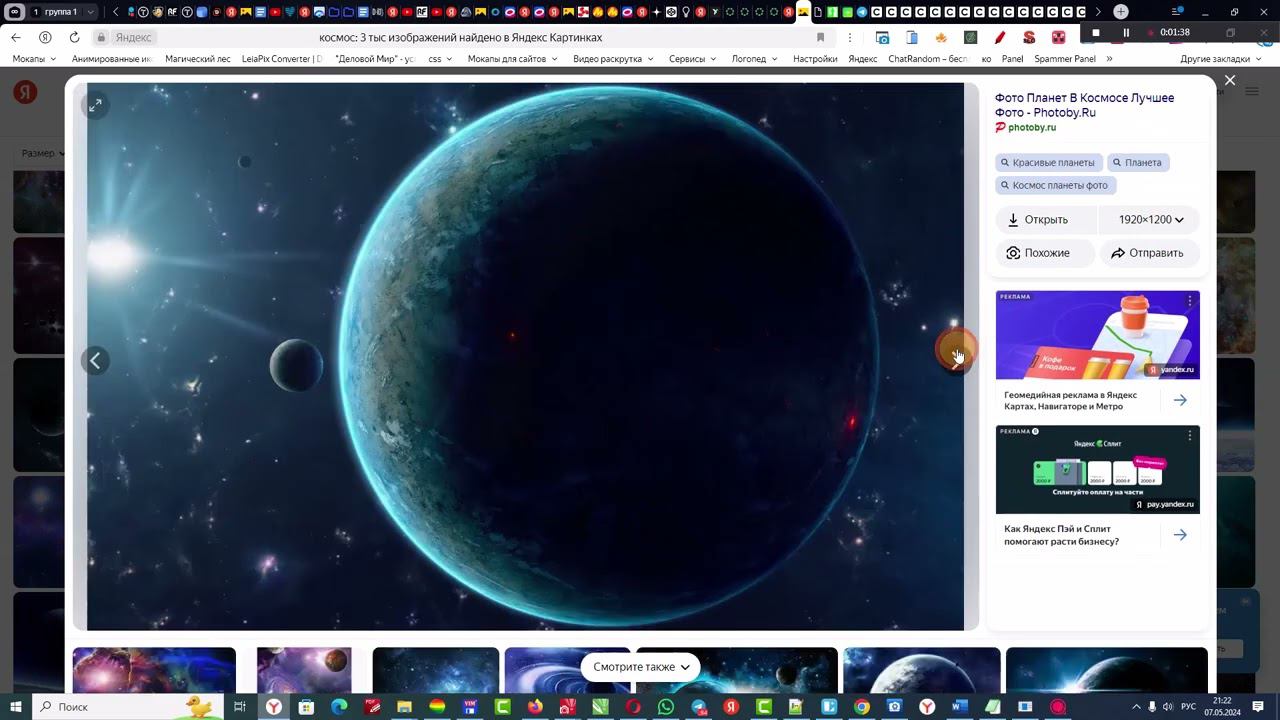Screen dimensions: 1280x720
Task: Click the Открыть download button
Action: click(x=1046, y=220)
